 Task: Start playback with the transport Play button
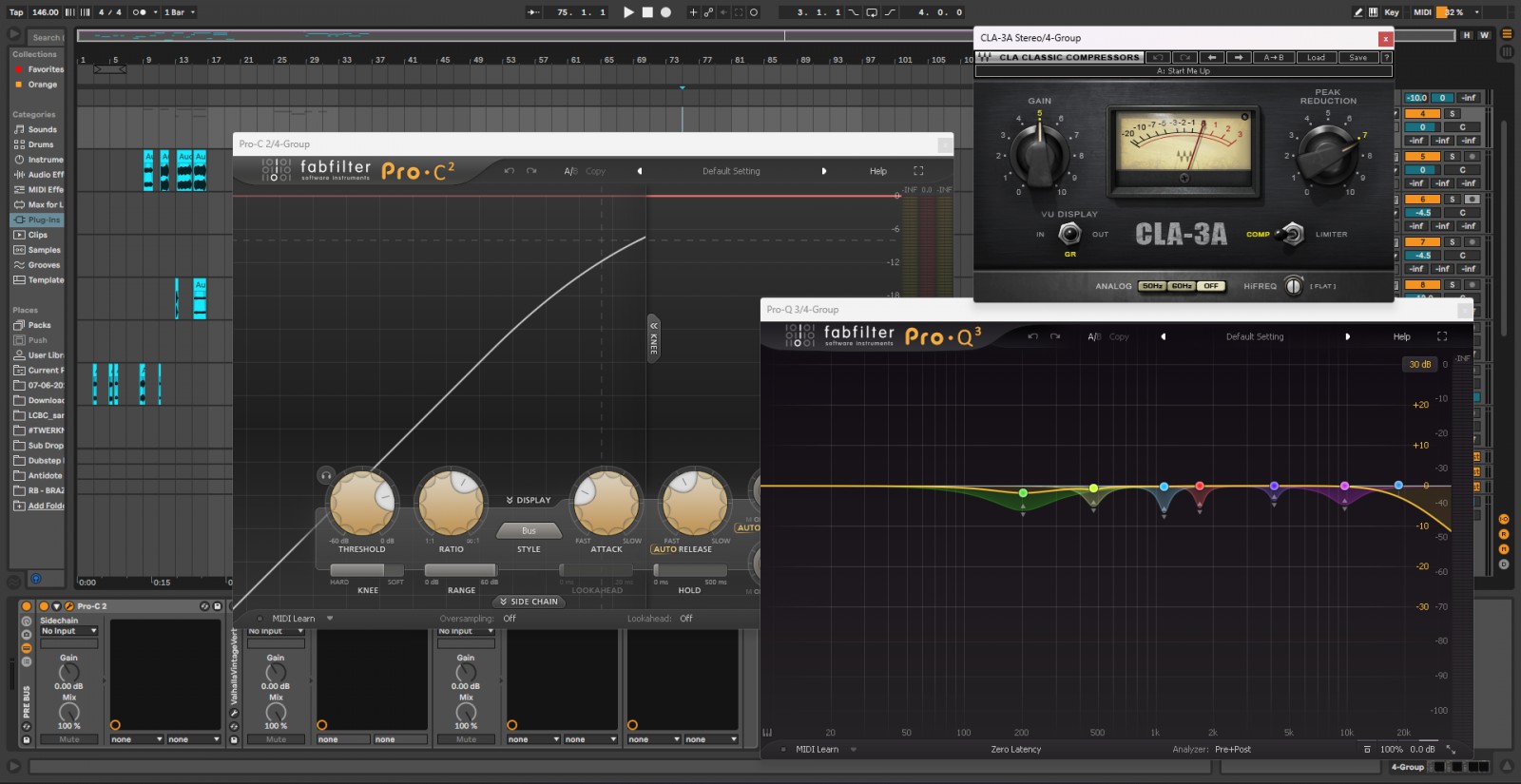(x=628, y=12)
